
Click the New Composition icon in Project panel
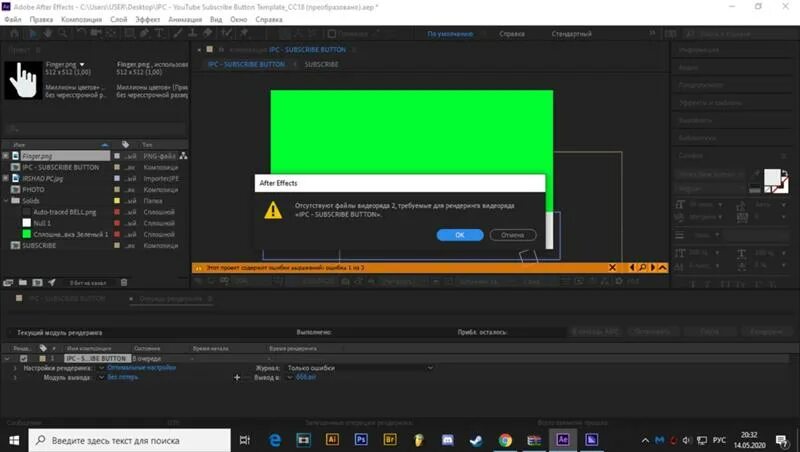point(37,282)
